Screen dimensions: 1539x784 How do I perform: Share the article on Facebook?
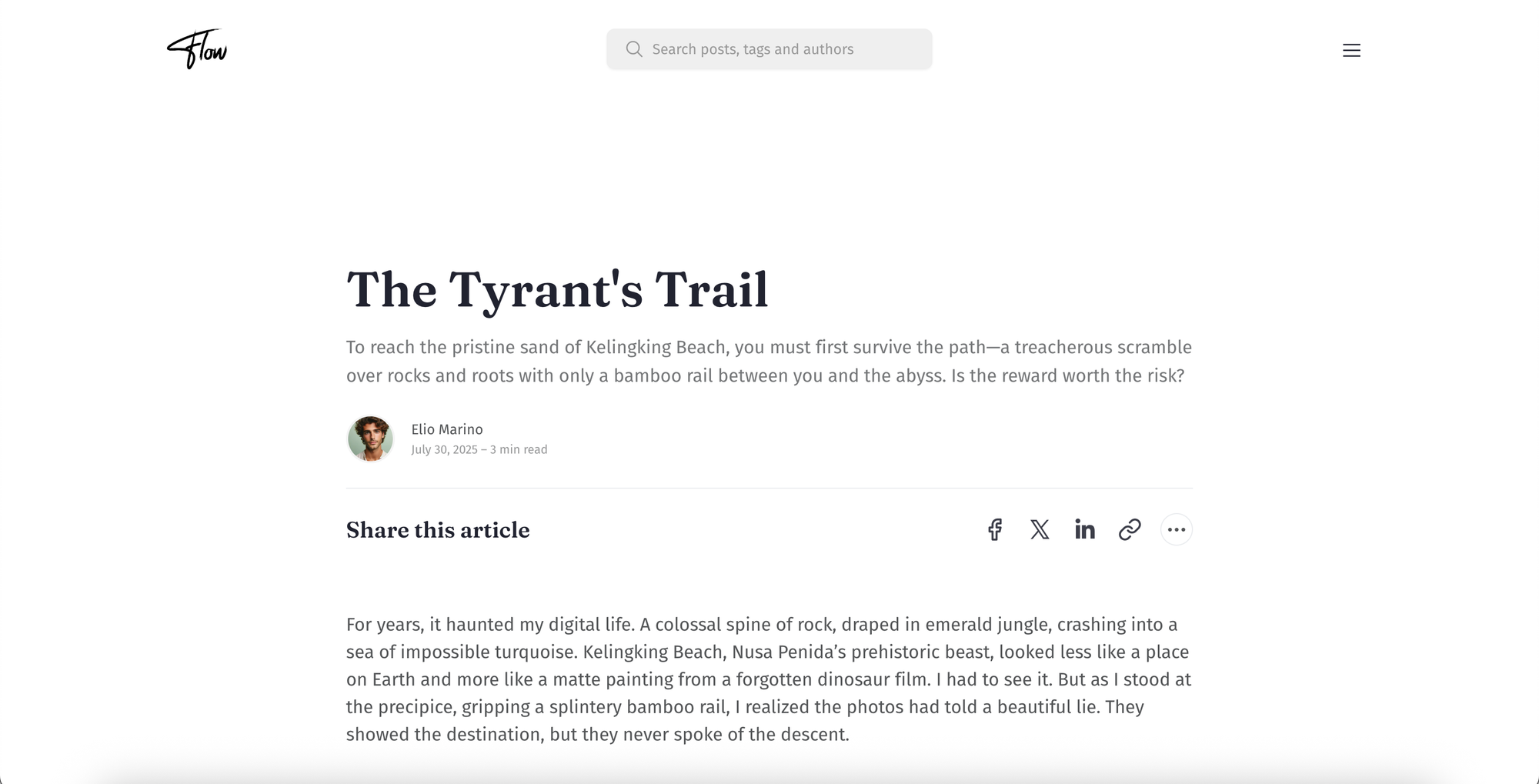995,529
